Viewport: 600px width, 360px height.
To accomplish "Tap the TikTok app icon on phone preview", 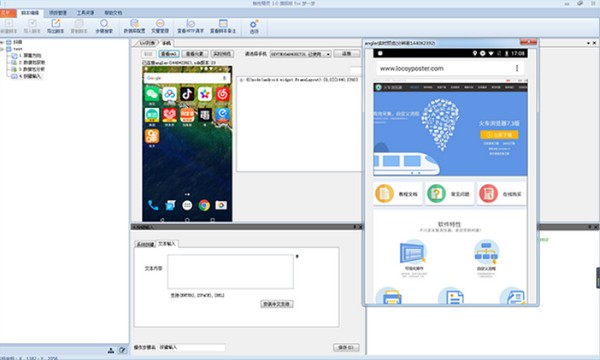I will tap(187, 94).
